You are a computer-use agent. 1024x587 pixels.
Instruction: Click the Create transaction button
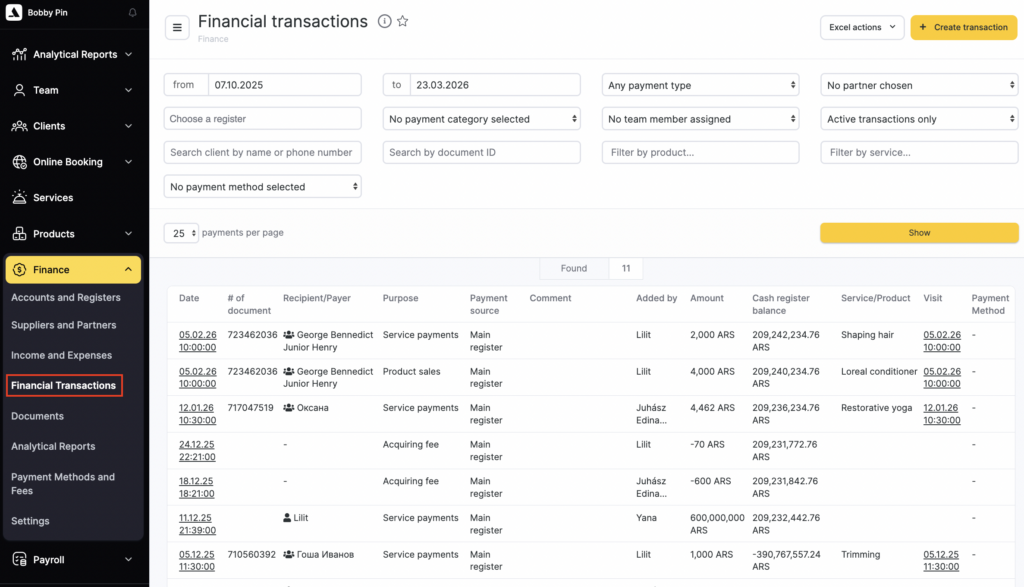click(x=963, y=28)
